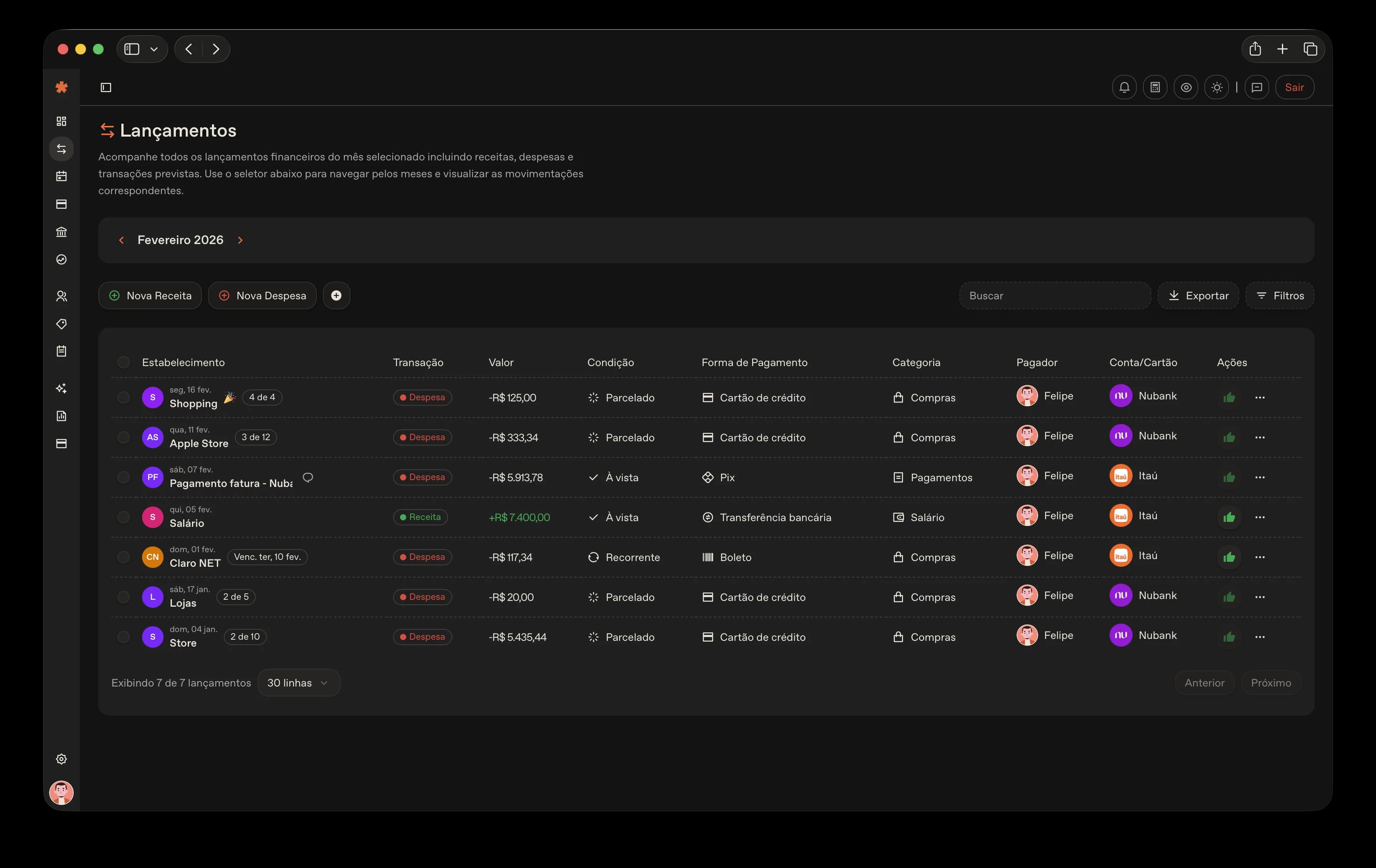
Task: Toggle the eye privacy visibility icon
Action: click(1186, 87)
